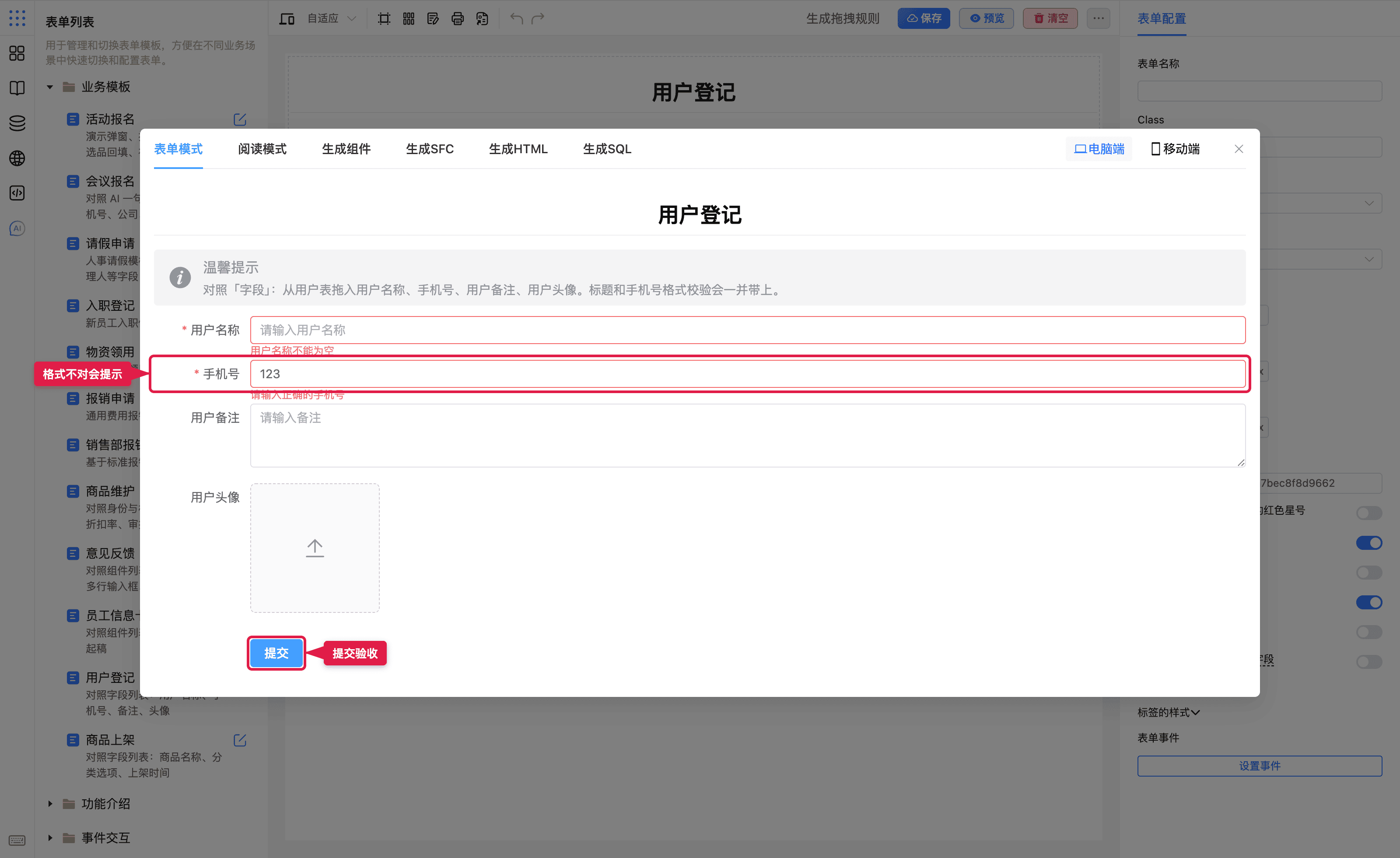1400x858 pixels.
Task: Collapse the 业务模板 folder
Action: (50, 87)
